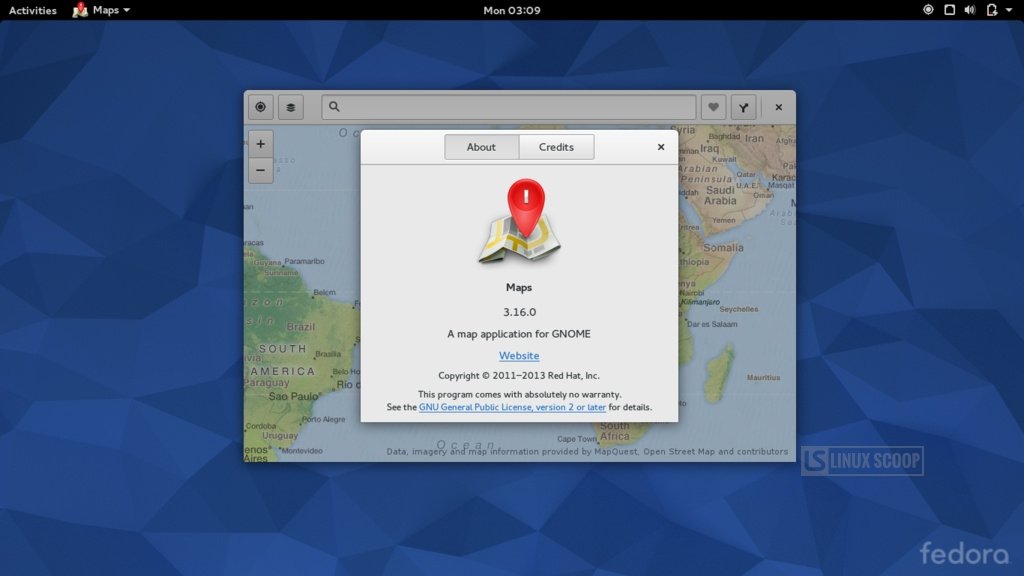Open the Mon 03:09 clock menu
1024x576 pixels.
point(512,10)
